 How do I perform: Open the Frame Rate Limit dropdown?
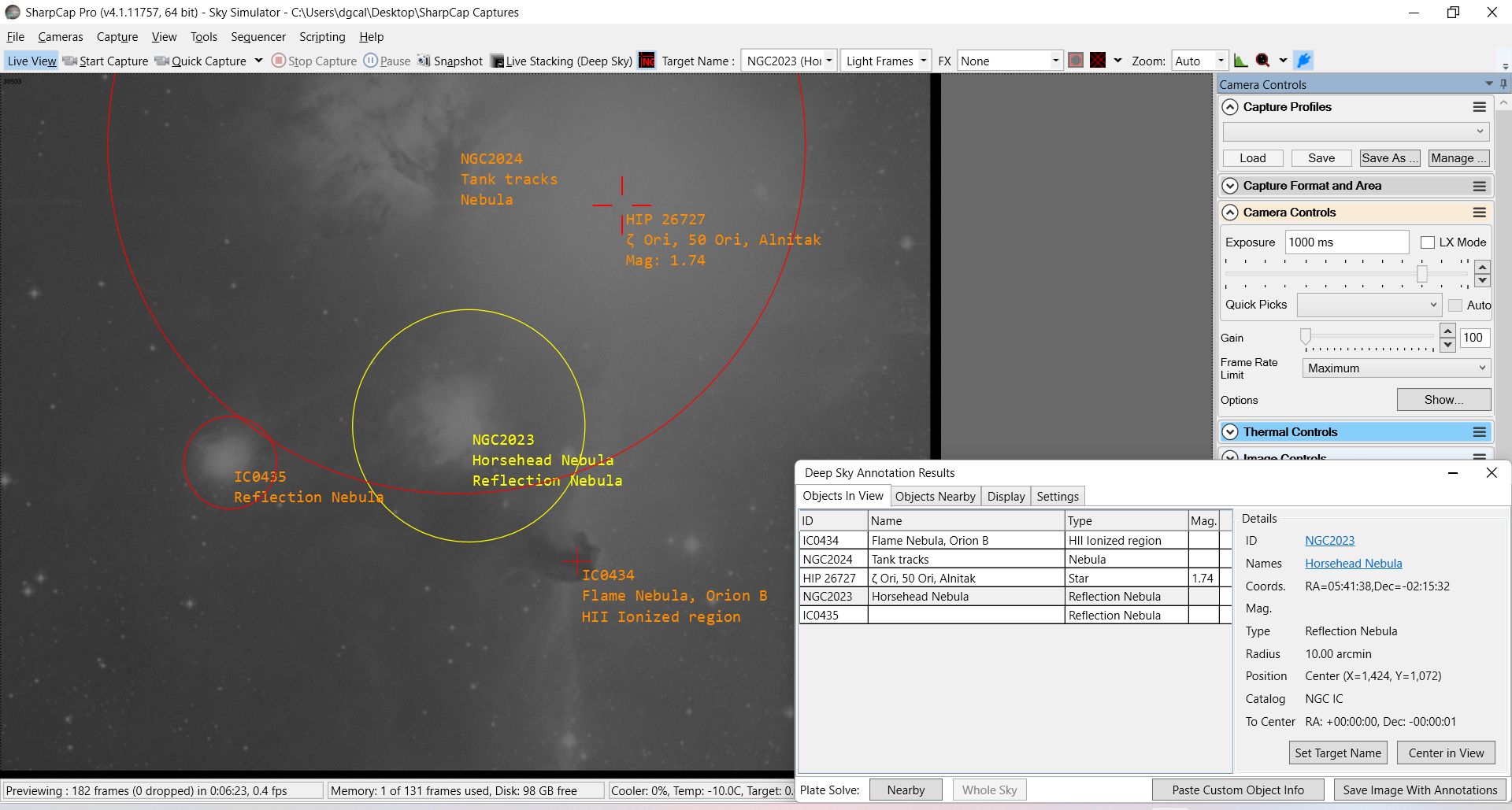click(x=1396, y=368)
